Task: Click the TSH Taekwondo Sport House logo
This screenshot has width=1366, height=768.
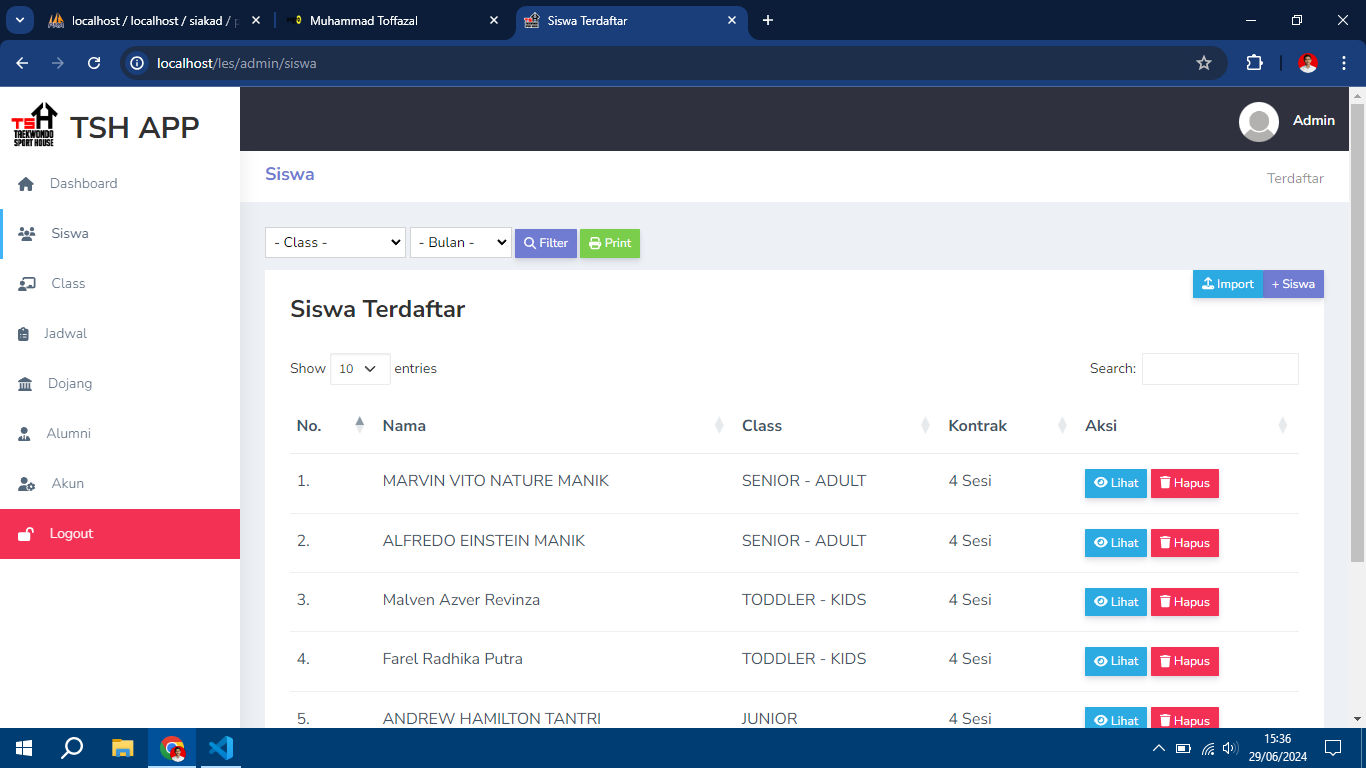Action: pos(34,125)
